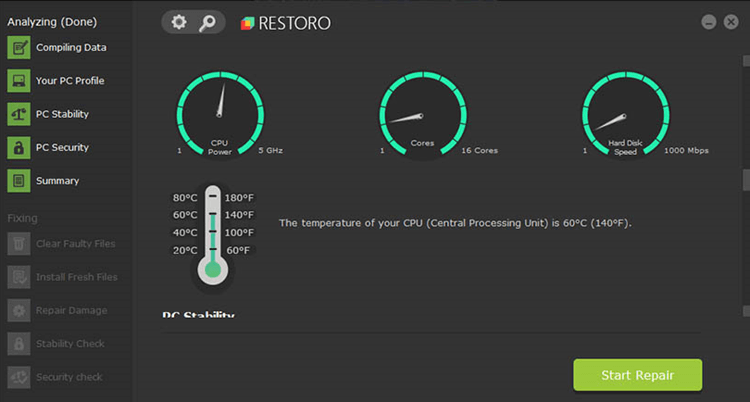Image resolution: width=750 pixels, height=402 pixels.
Task: Click the Fixing section heading
Action: (x=22, y=218)
